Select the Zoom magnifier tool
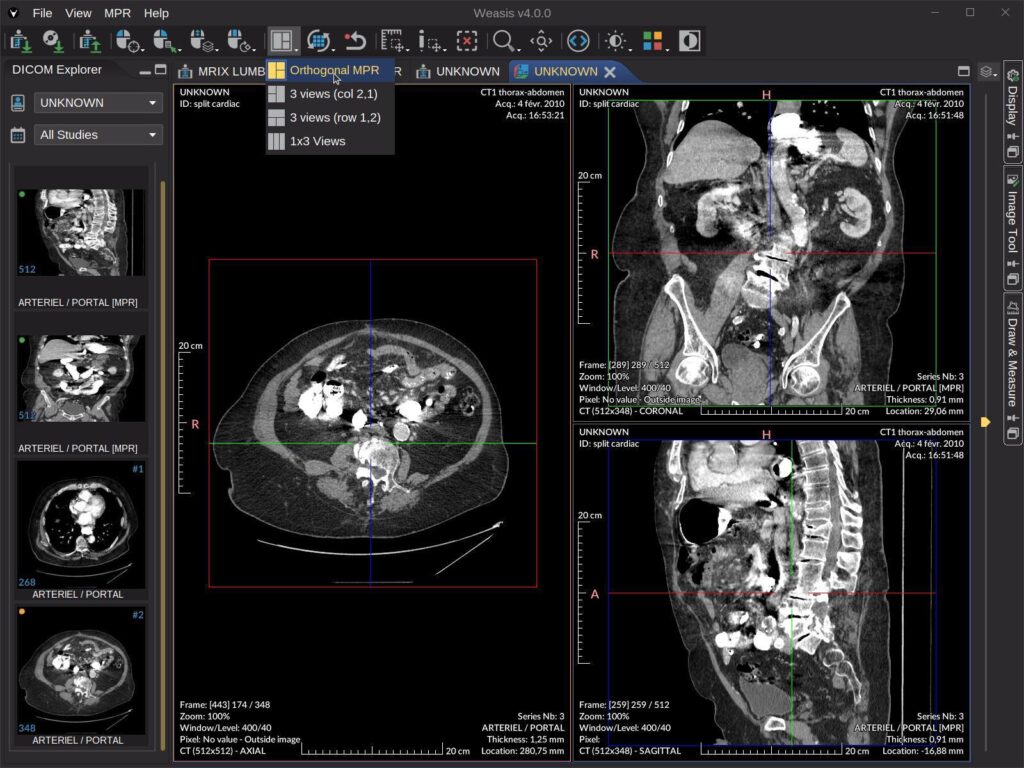The height and width of the screenshot is (768, 1024). click(503, 41)
